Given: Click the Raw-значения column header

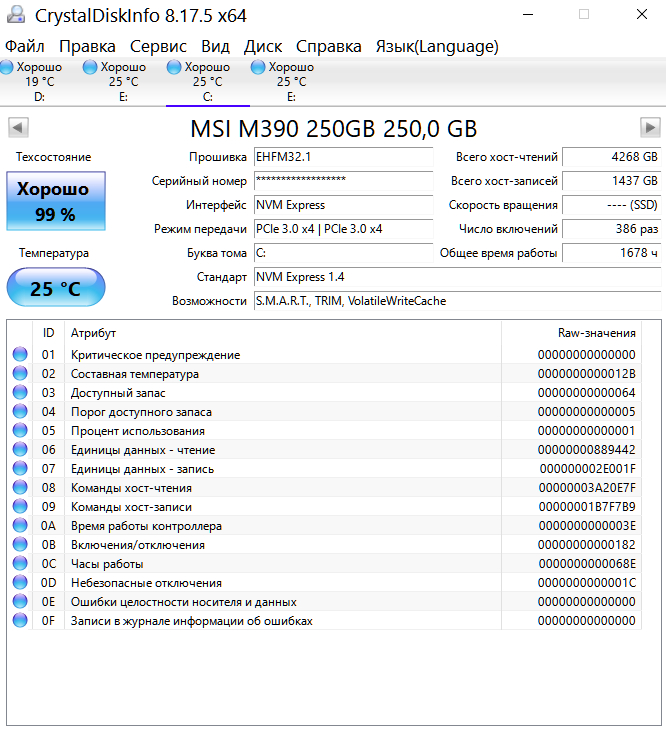Looking at the screenshot, I should pyautogui.click(x=571, y=333).
